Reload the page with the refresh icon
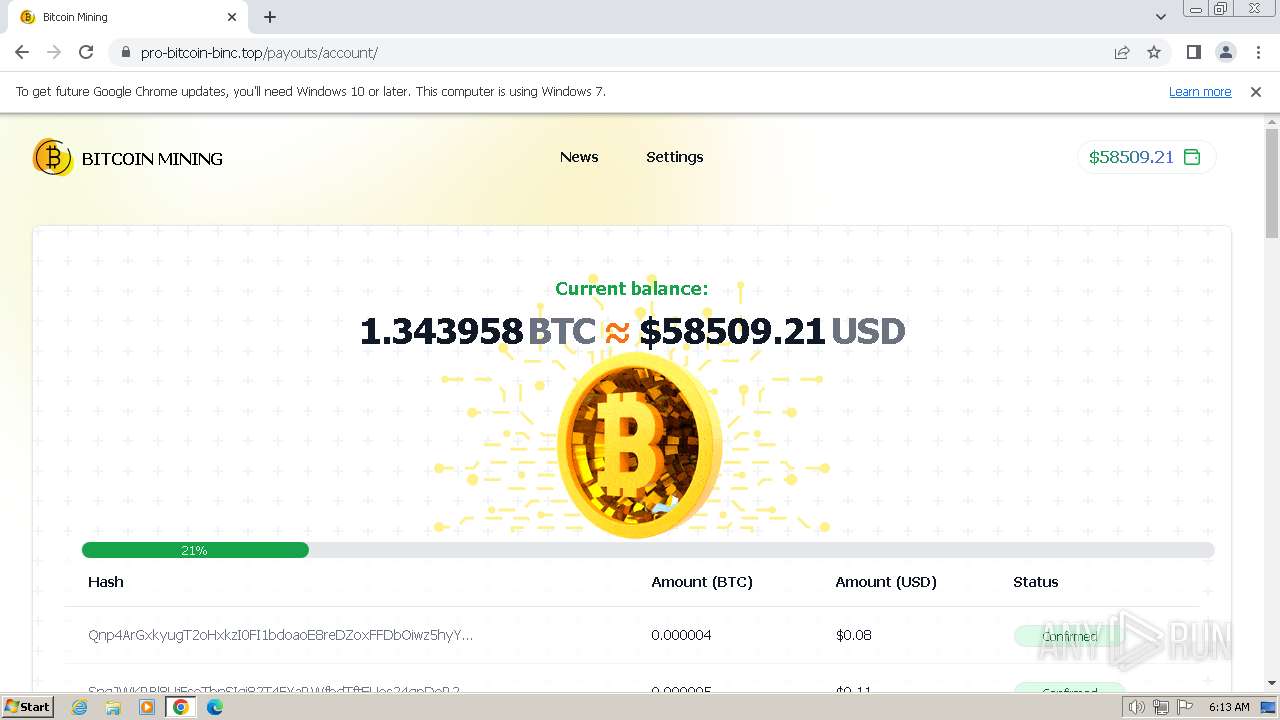The width and height of the screenshot is (1280, 720). [x=86, y=52]
